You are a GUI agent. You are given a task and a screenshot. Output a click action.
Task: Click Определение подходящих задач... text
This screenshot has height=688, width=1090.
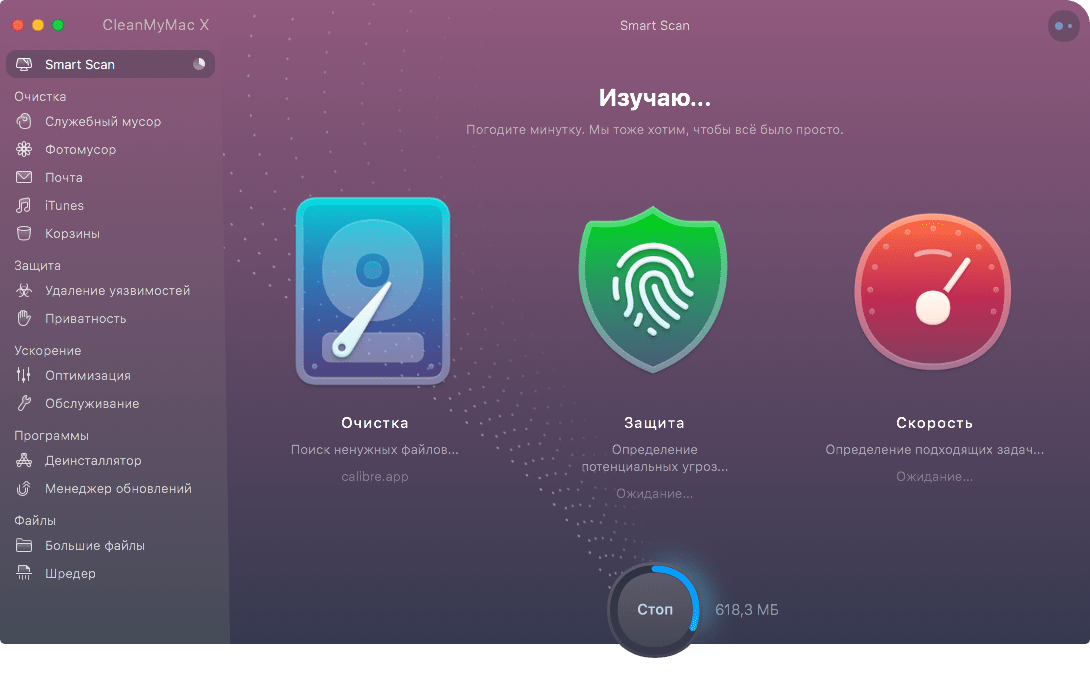pos(934,450)
